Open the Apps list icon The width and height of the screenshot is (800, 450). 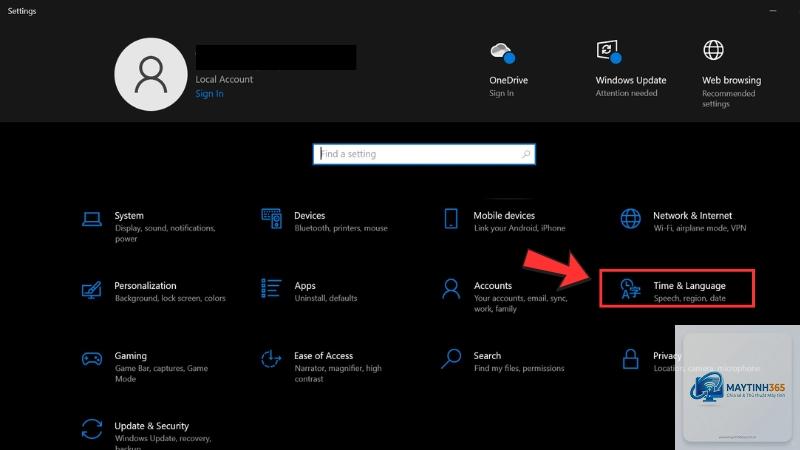tap(271, 288)
